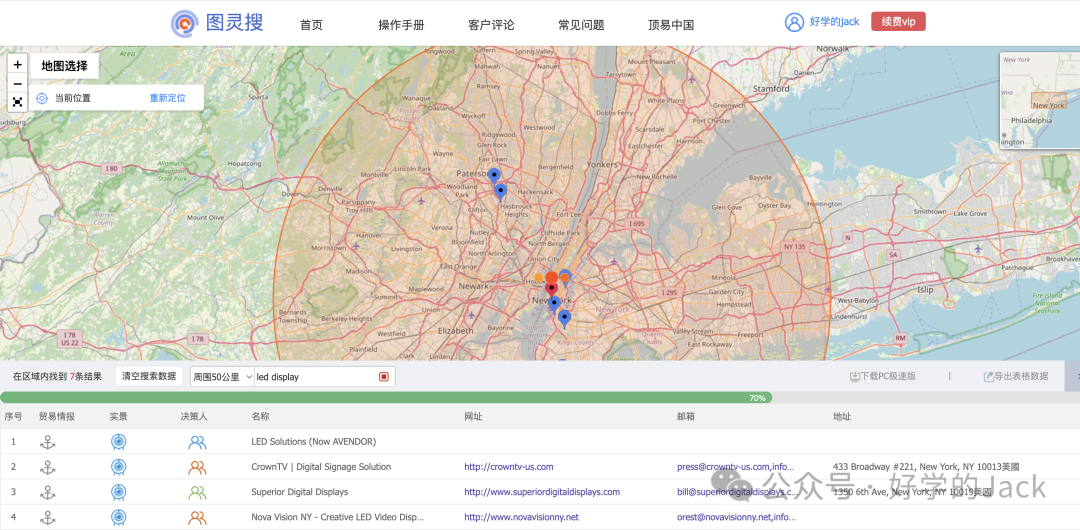Click the 网址 column header
1080x530 pixels.
[472, 417]
